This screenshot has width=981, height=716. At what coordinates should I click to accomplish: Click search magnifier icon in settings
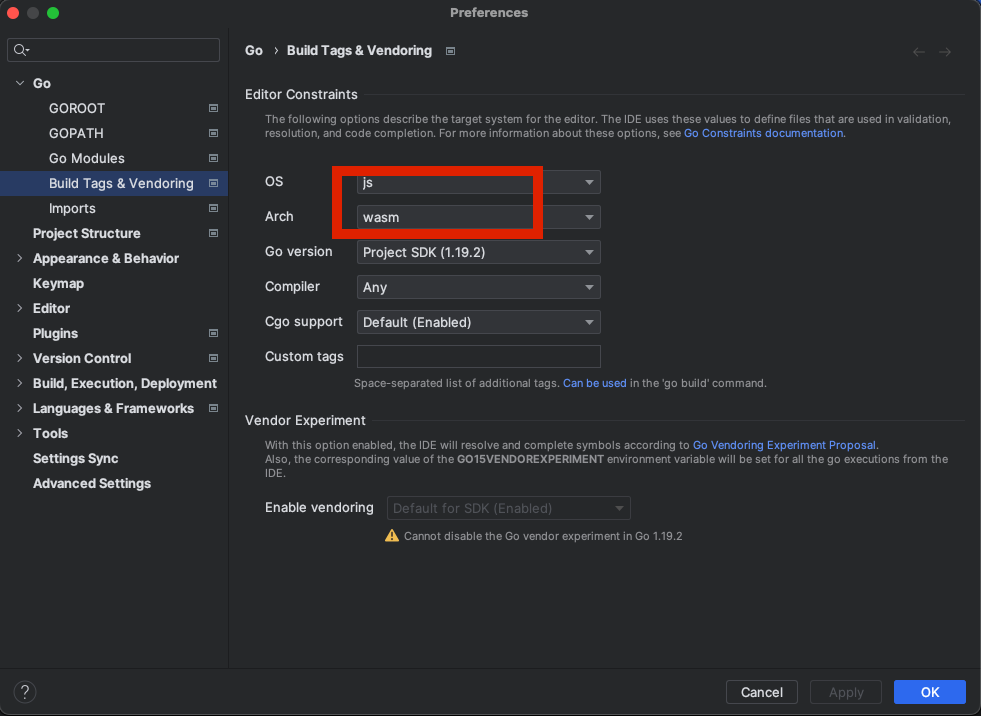[22, 50]
